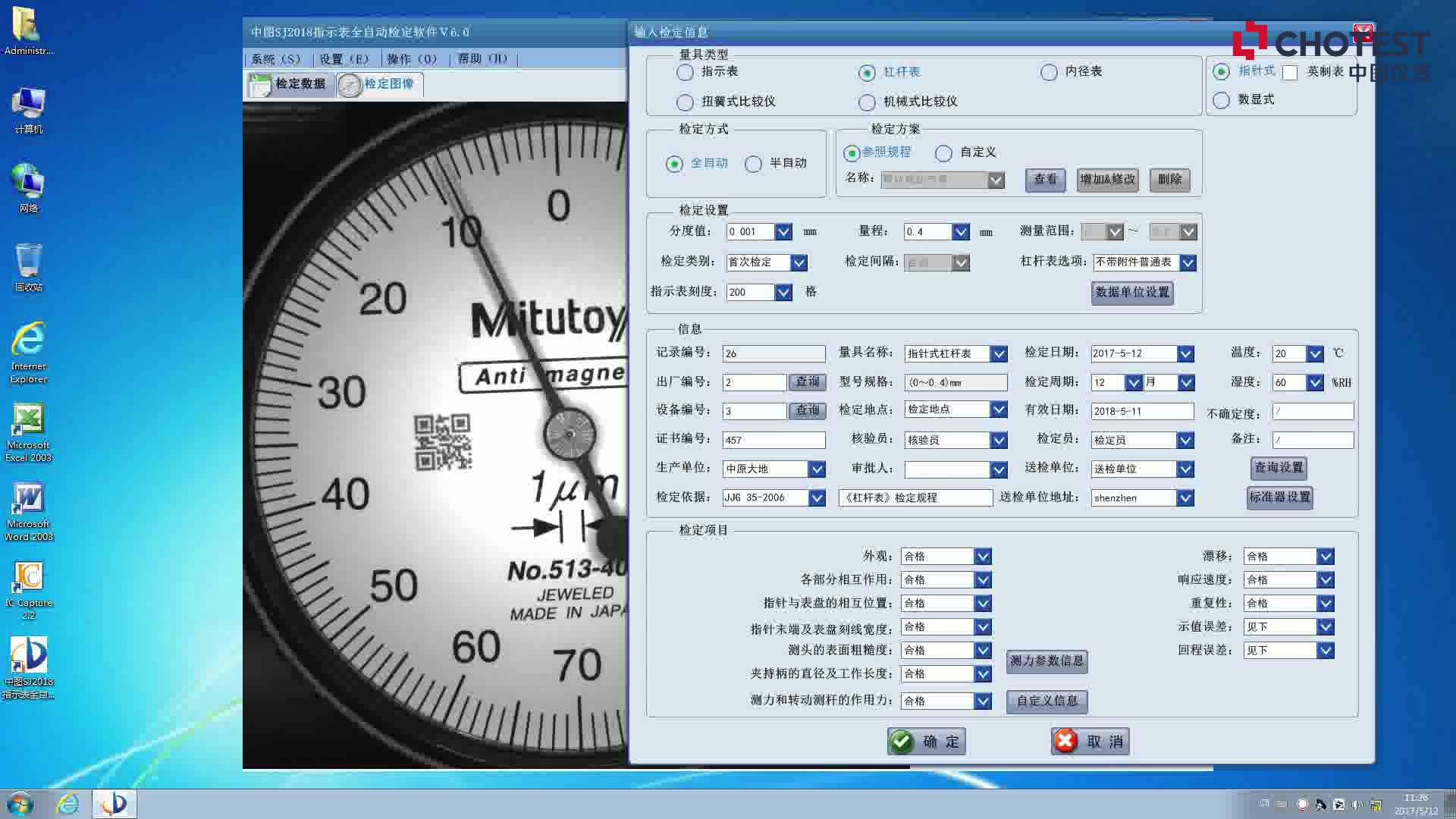
Task: Click red X 取消 button
Action: tap(1090, 741)
